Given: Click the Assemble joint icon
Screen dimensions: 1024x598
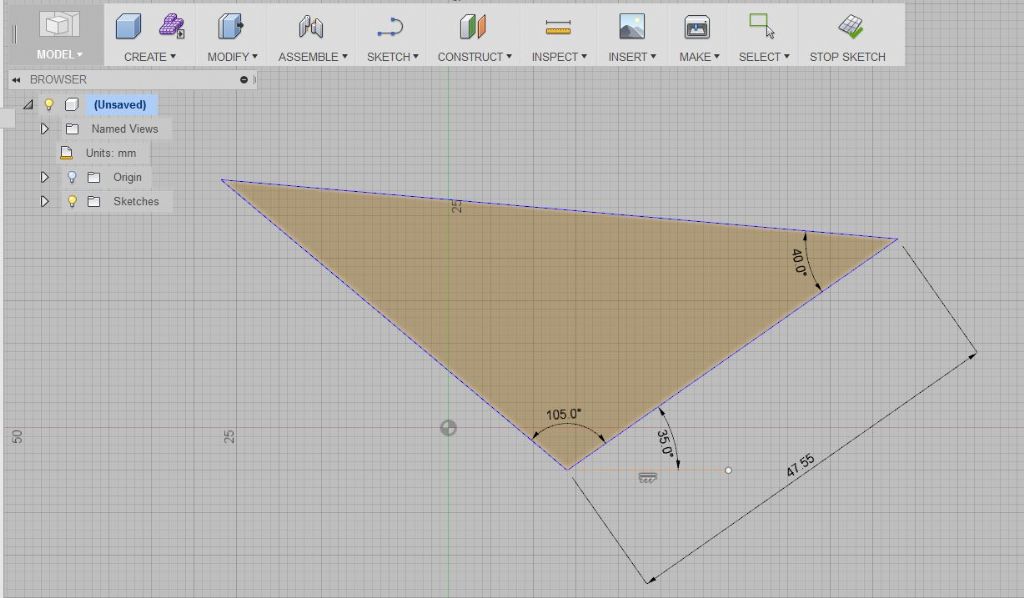Looking at the screenshot, I should coord(311,27).
